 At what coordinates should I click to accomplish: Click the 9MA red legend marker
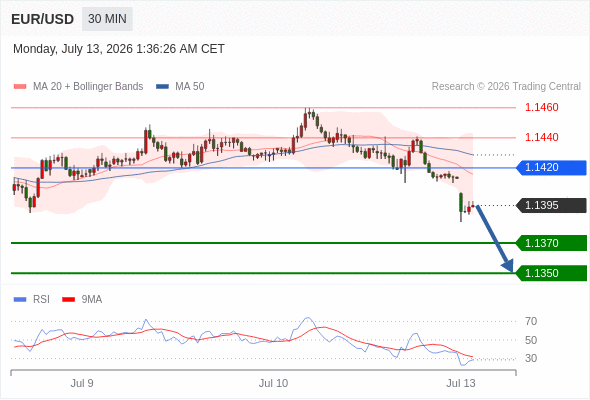coord(68,300)
